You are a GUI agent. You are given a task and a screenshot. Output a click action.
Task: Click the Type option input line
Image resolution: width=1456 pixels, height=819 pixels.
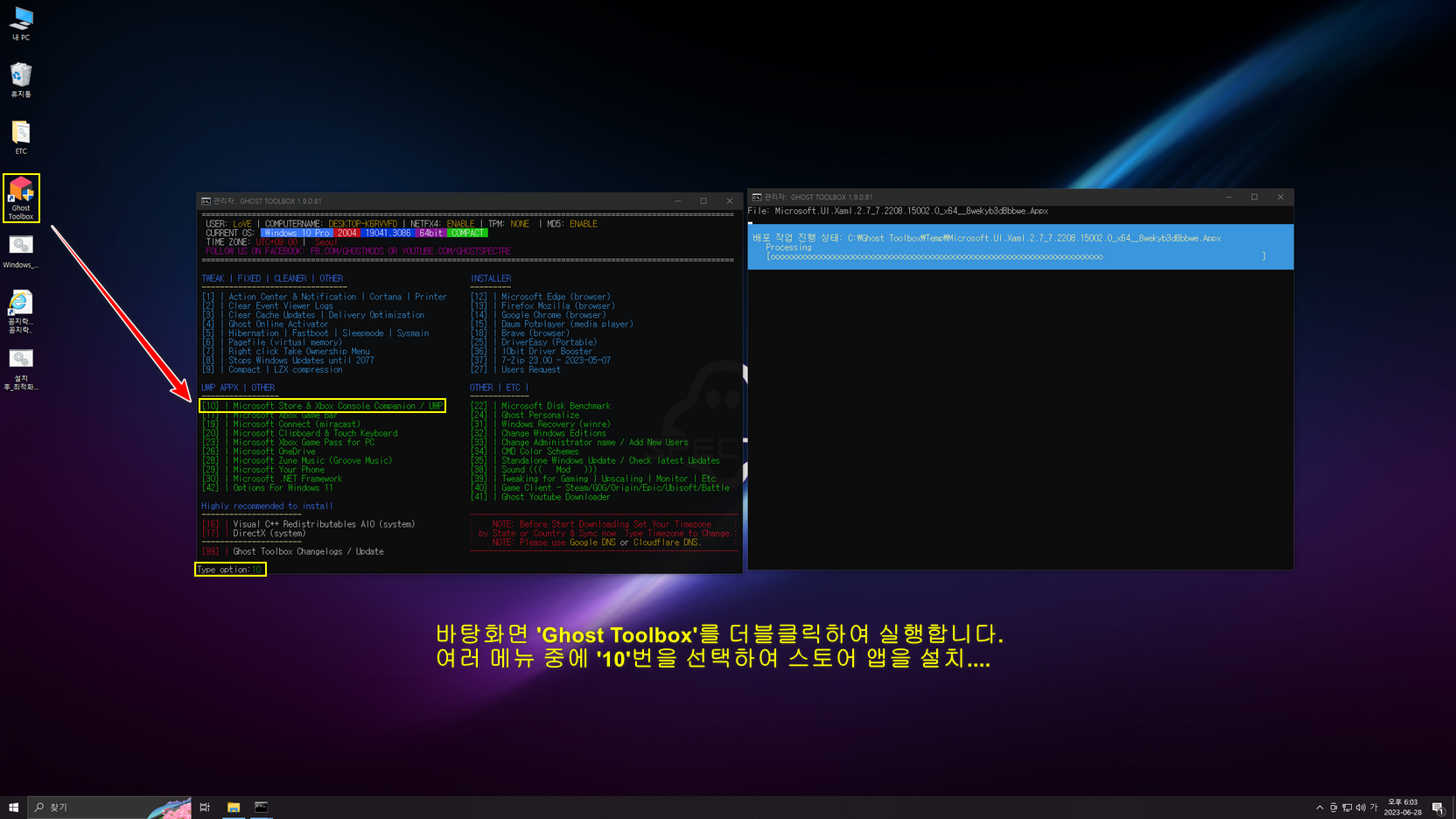pos(230,570)
